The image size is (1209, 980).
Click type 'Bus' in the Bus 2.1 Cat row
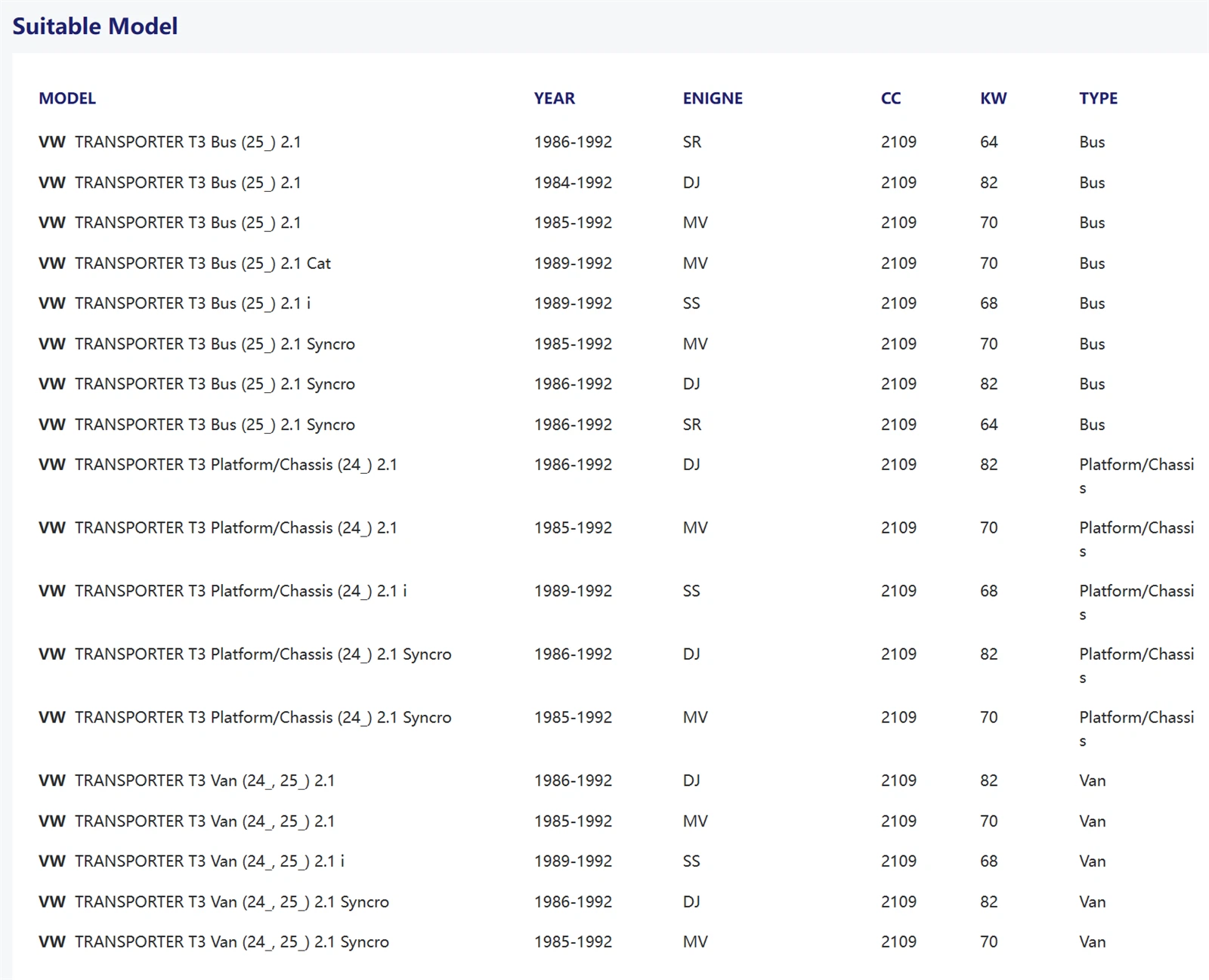[x=1092, y=264]
